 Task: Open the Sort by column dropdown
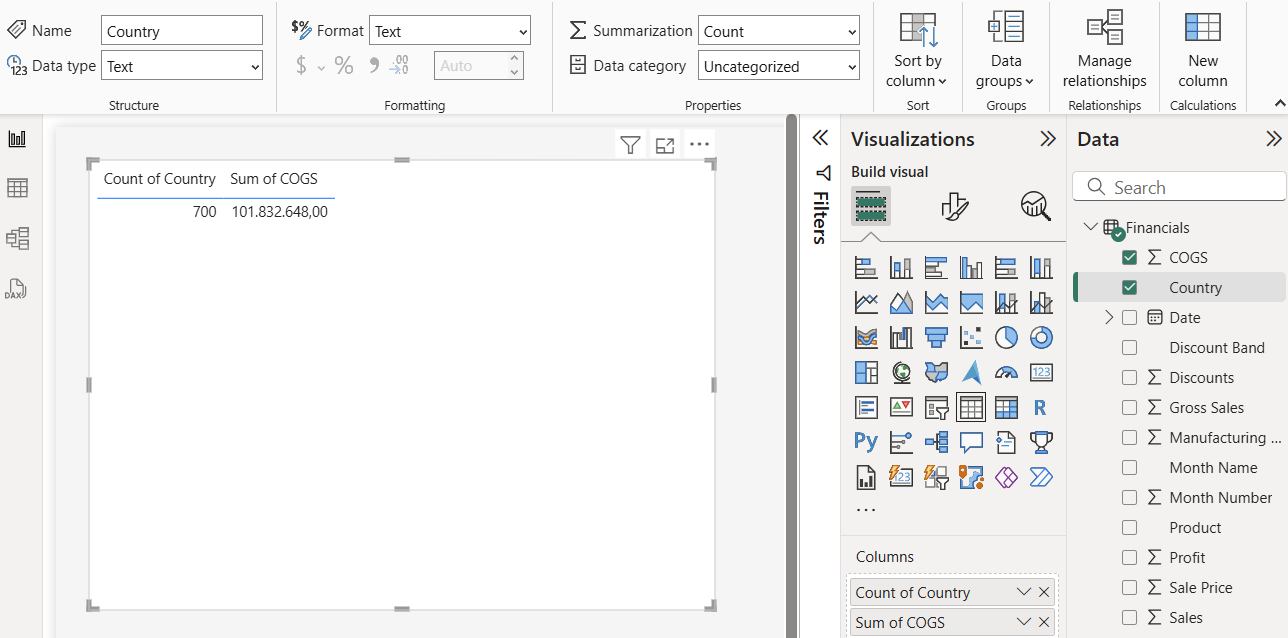[x=917, y=50]
